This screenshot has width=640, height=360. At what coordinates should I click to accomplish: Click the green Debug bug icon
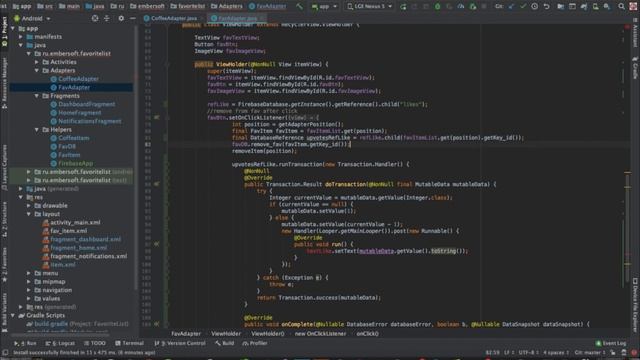(x=438, y=7)
